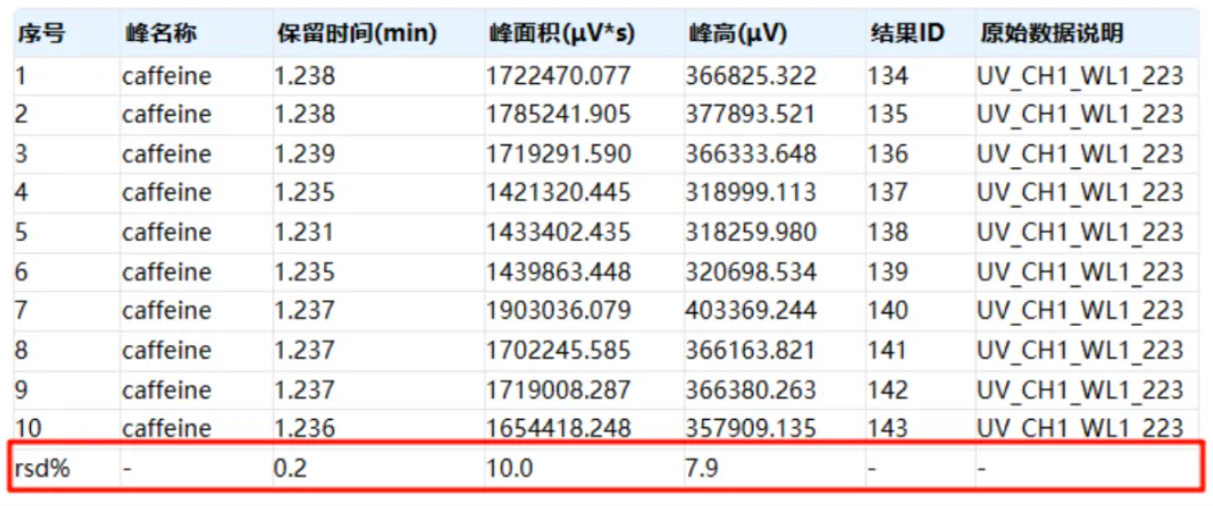Click the 峰高(μV) column header
This screenshot has width=1213, height=506.
point(738,34)
